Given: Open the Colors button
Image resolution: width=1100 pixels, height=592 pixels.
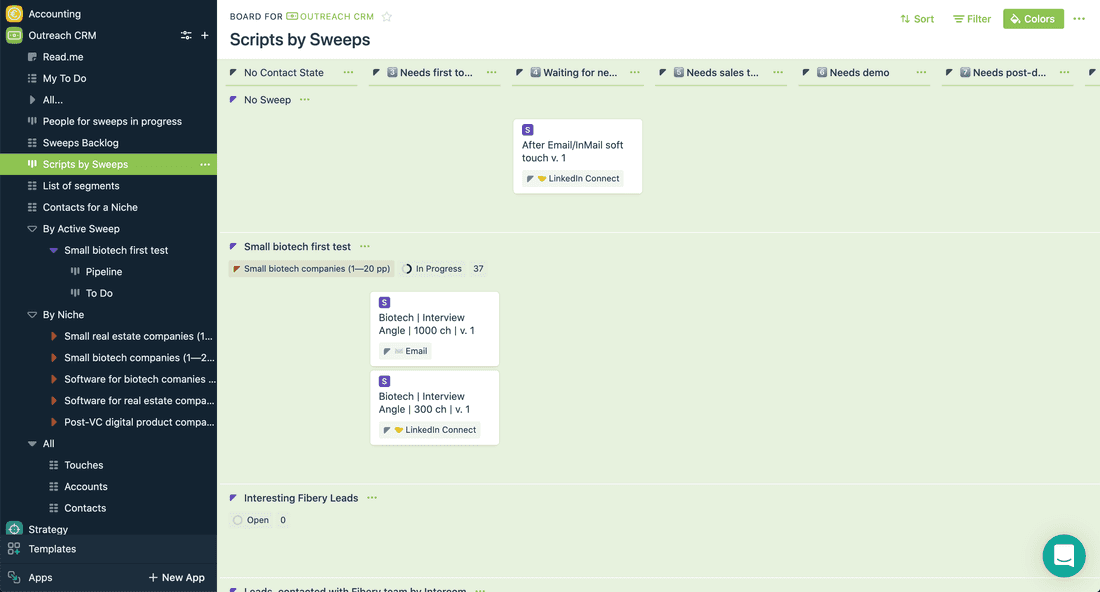Looking at the screenshot, I should point(1033,18).
